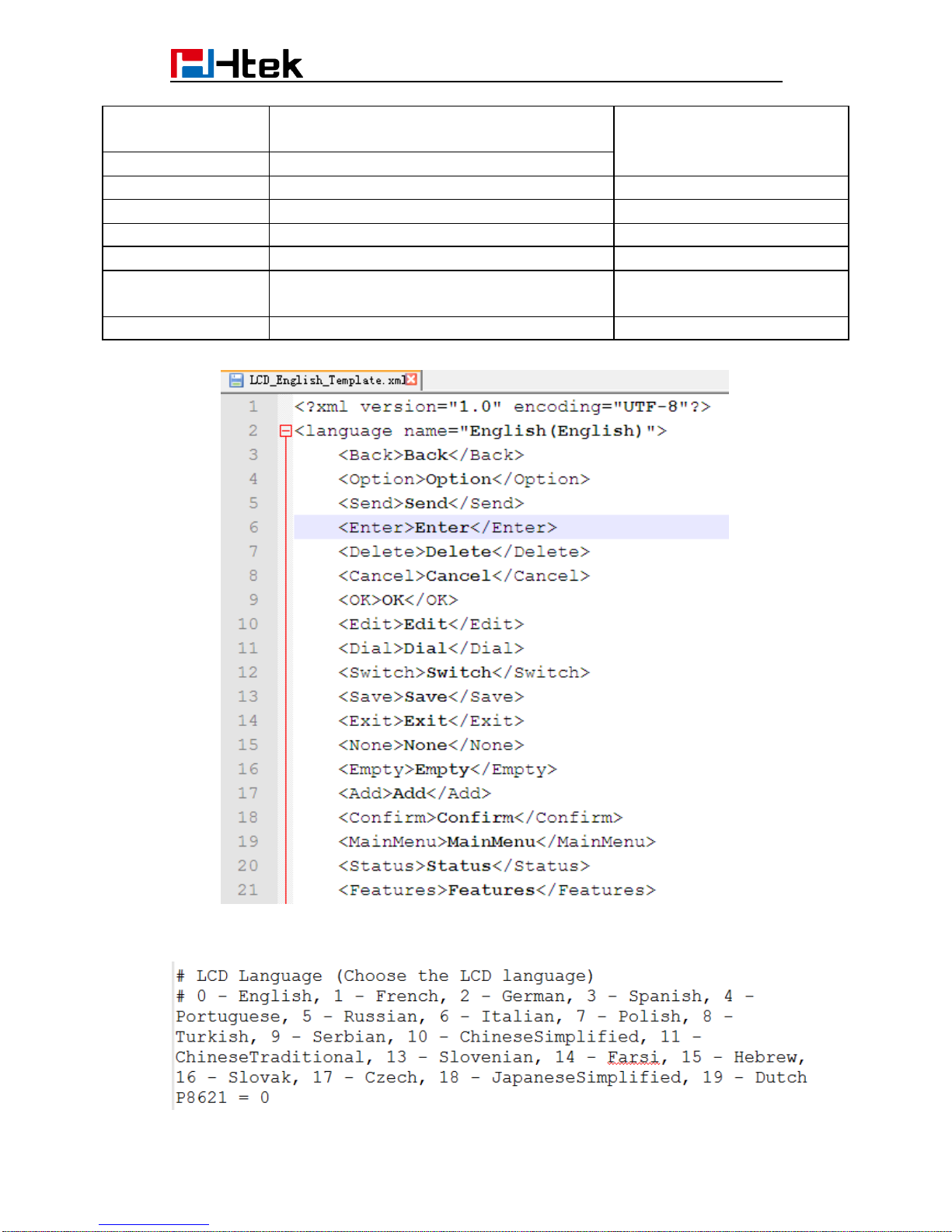Viewport: 952px width, 1232px height.
Task: Click line number 15 in the gutter
Action: click(x=248, y=745)
